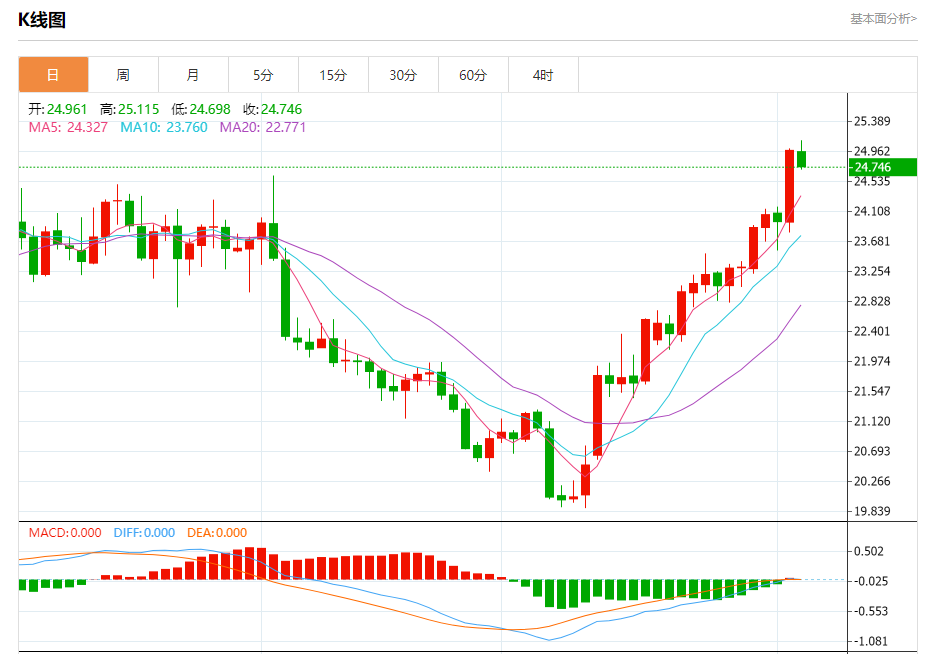Click the 低:24.698 low value

pyautogui.click(x=201, y=109)
